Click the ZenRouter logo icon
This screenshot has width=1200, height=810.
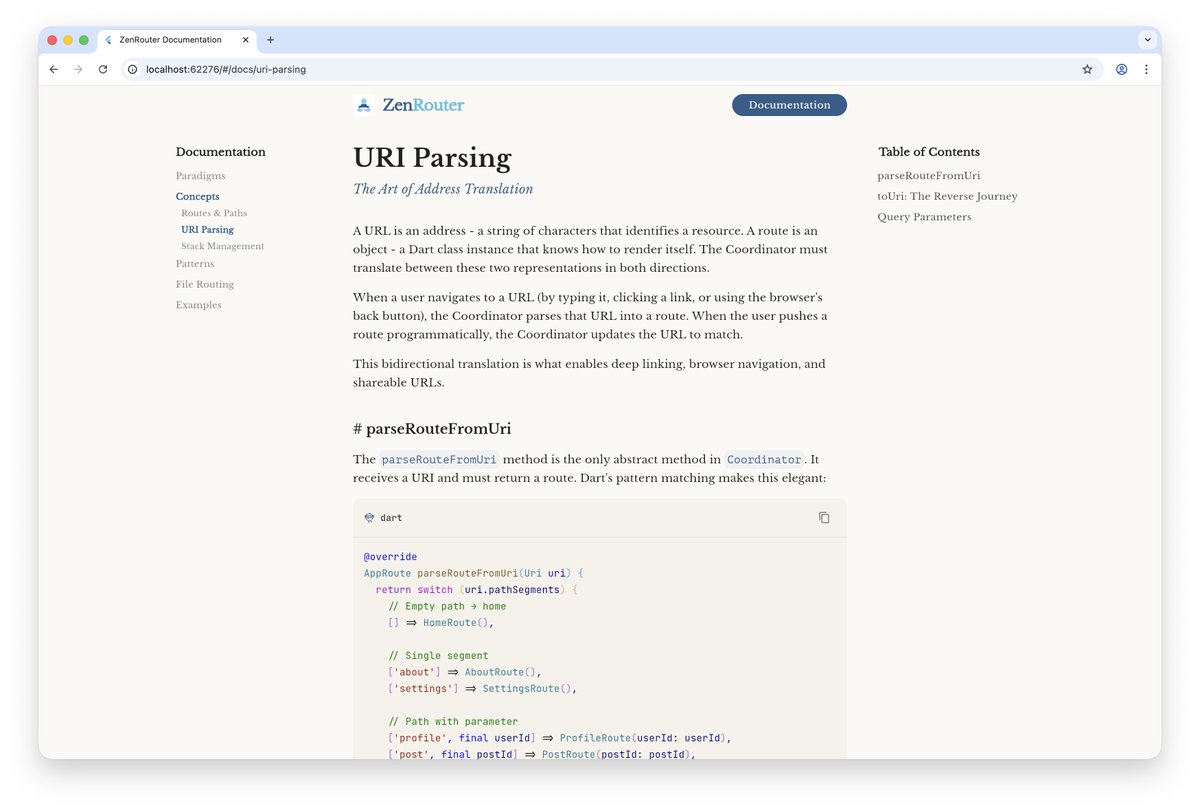(364, 105)
